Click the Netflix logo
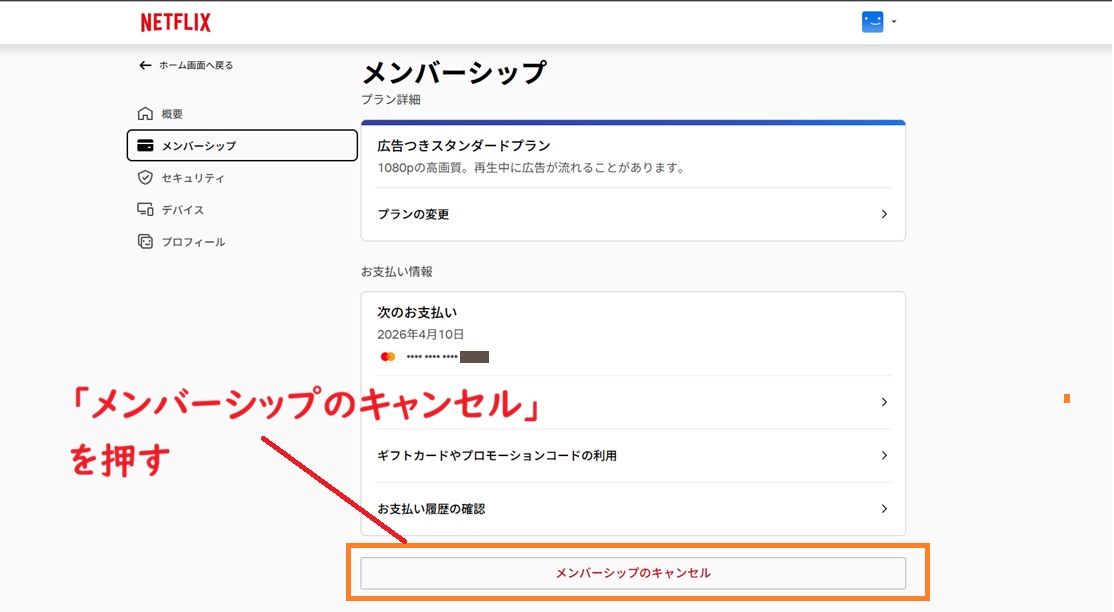The height and width of the screenshot is (612, 1114). tap(175, 22)
